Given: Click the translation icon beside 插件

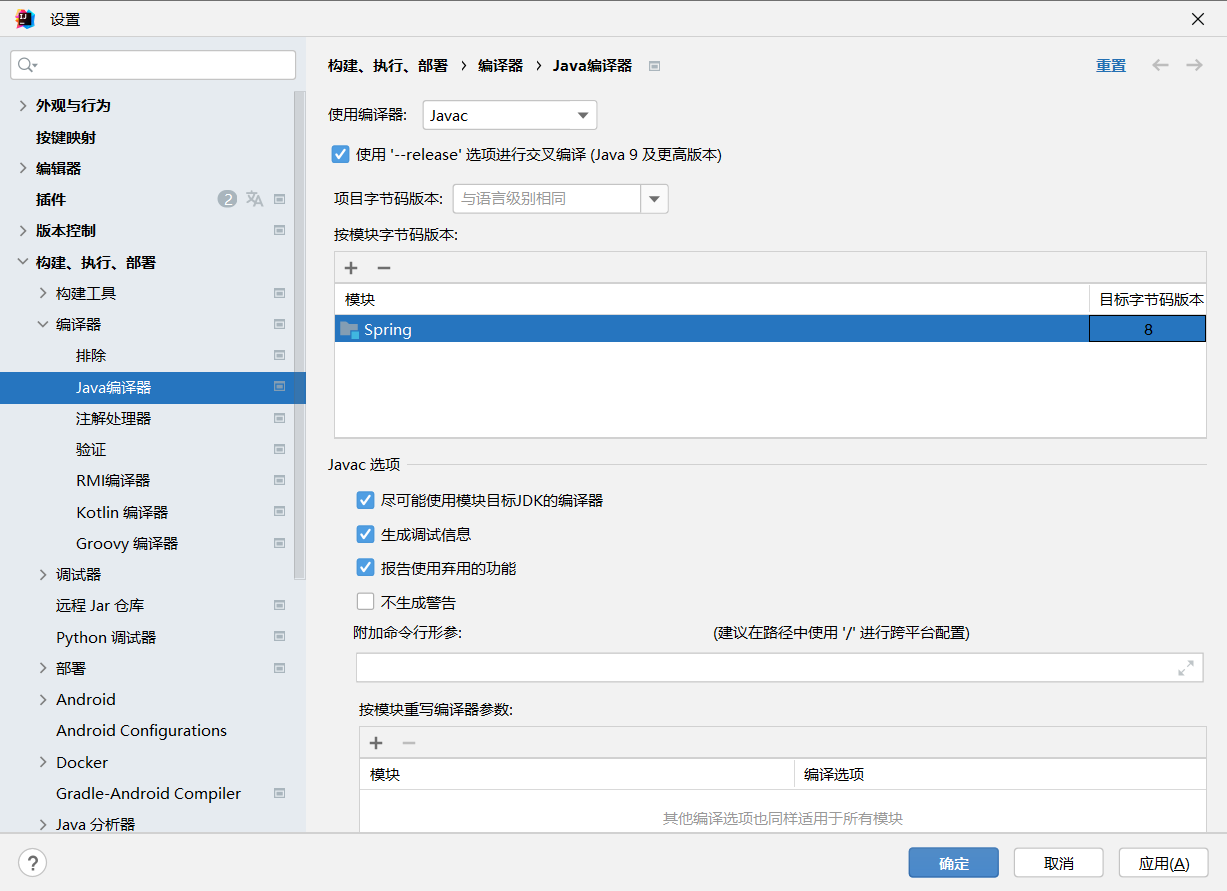Looking at the screenshot, I should point(254,198).
